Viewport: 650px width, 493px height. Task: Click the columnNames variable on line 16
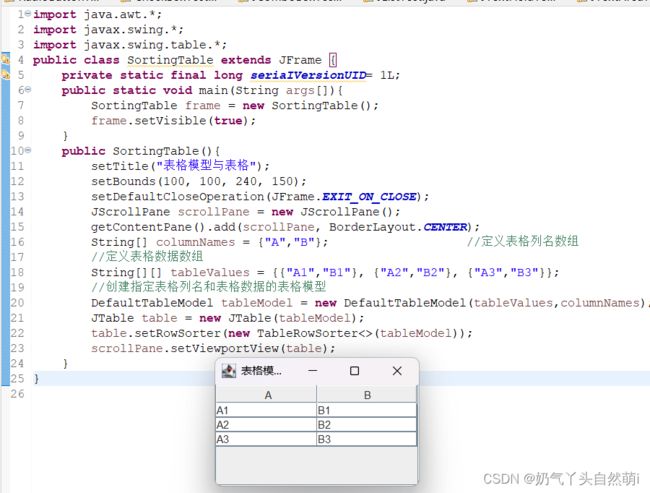pos(195,242)
